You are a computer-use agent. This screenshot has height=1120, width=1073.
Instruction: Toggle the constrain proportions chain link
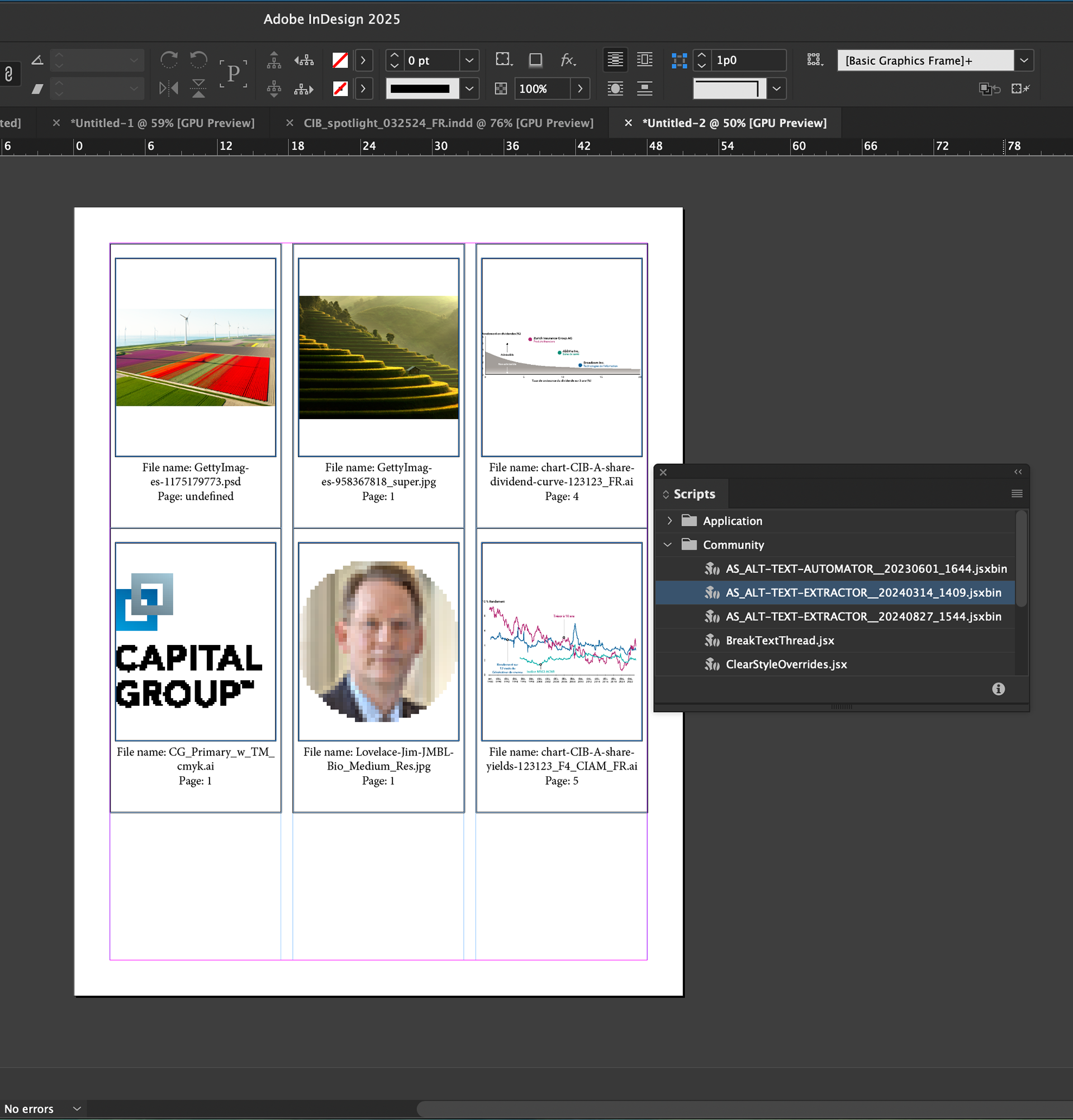tap(8, 74)
